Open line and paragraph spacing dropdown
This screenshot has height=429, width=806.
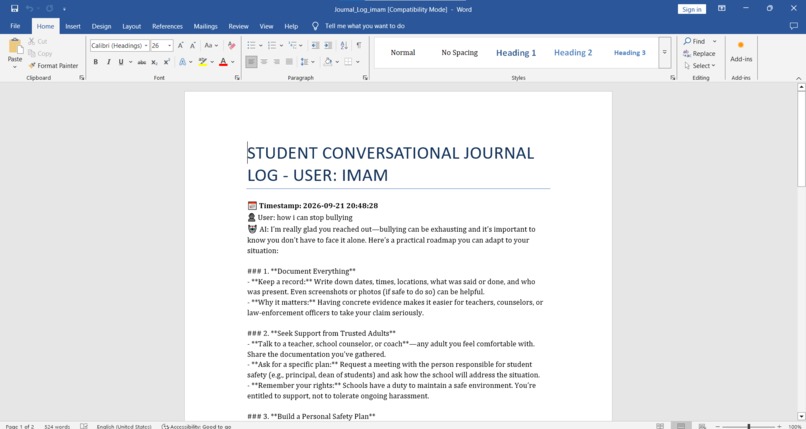[307, 62]
